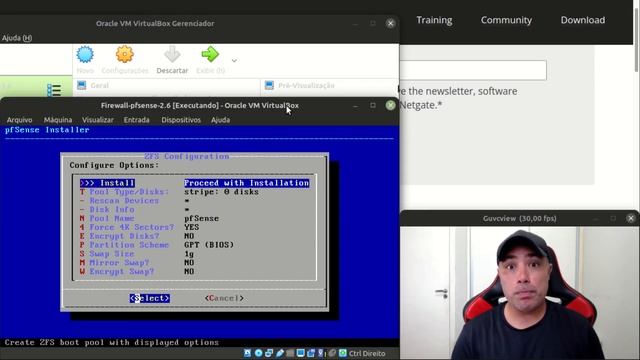Click the Select button in ZFS Configuration
This screenshot has height=360, width=640.
(150, 298)
